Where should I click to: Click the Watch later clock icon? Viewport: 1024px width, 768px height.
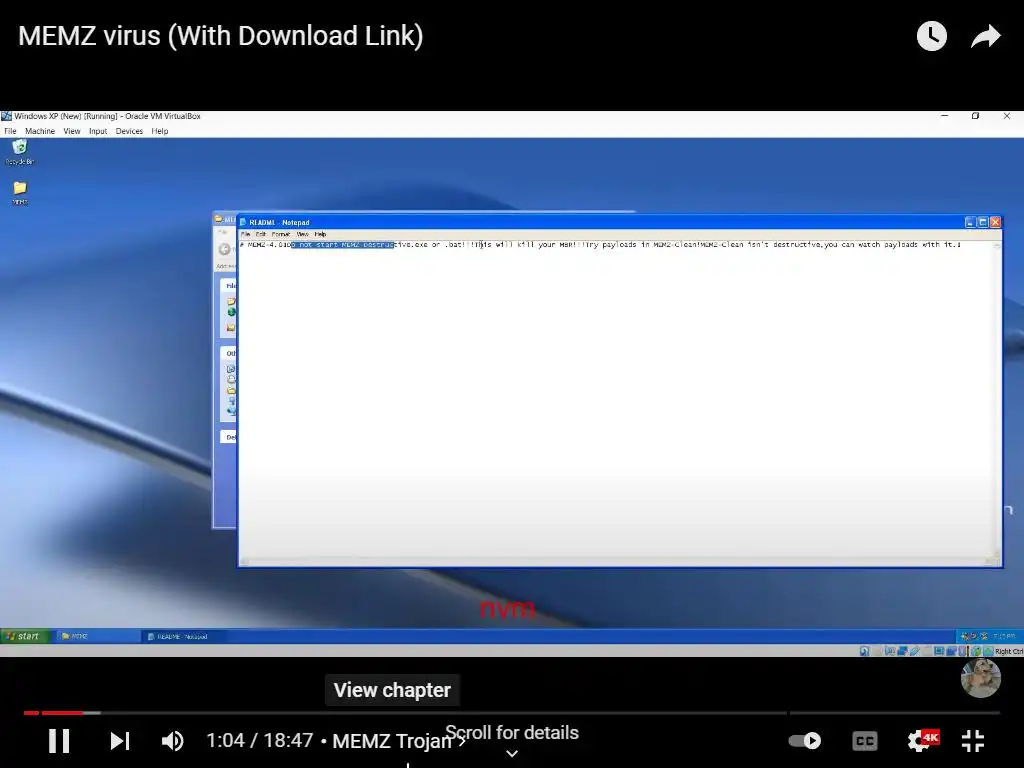[931, 36]
